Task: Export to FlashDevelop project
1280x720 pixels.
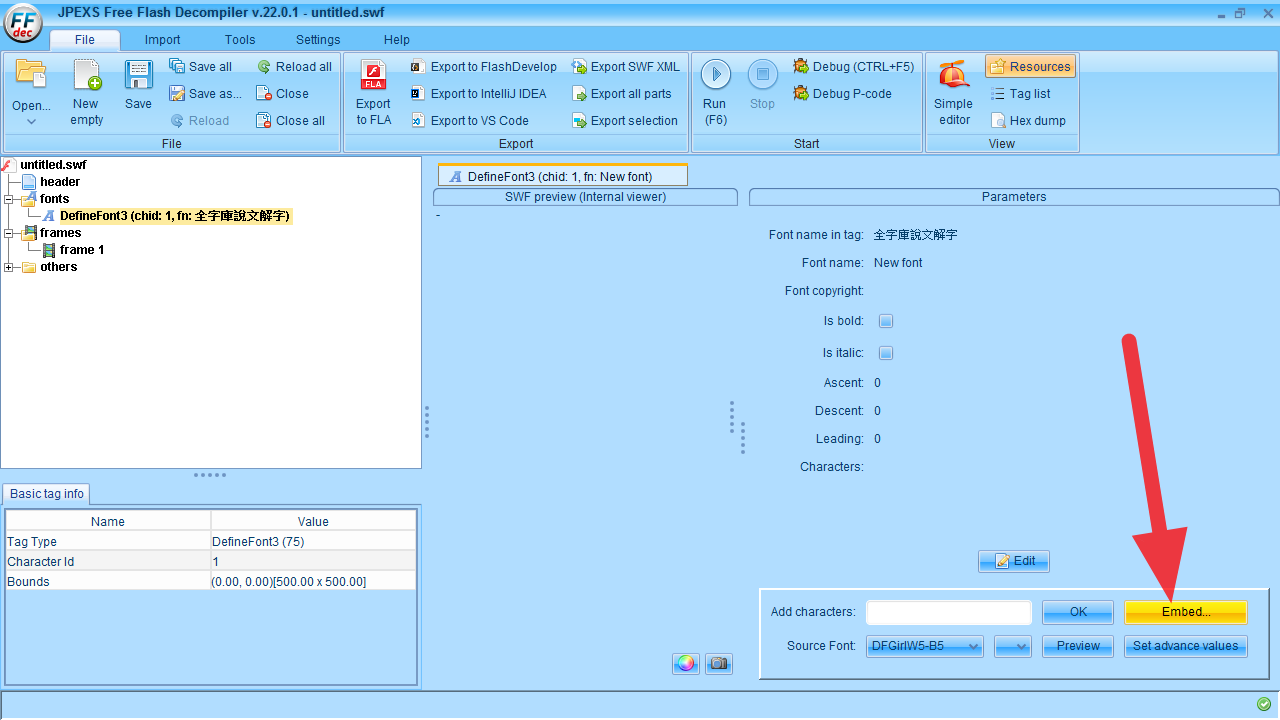Action: [x=484, y=67]
